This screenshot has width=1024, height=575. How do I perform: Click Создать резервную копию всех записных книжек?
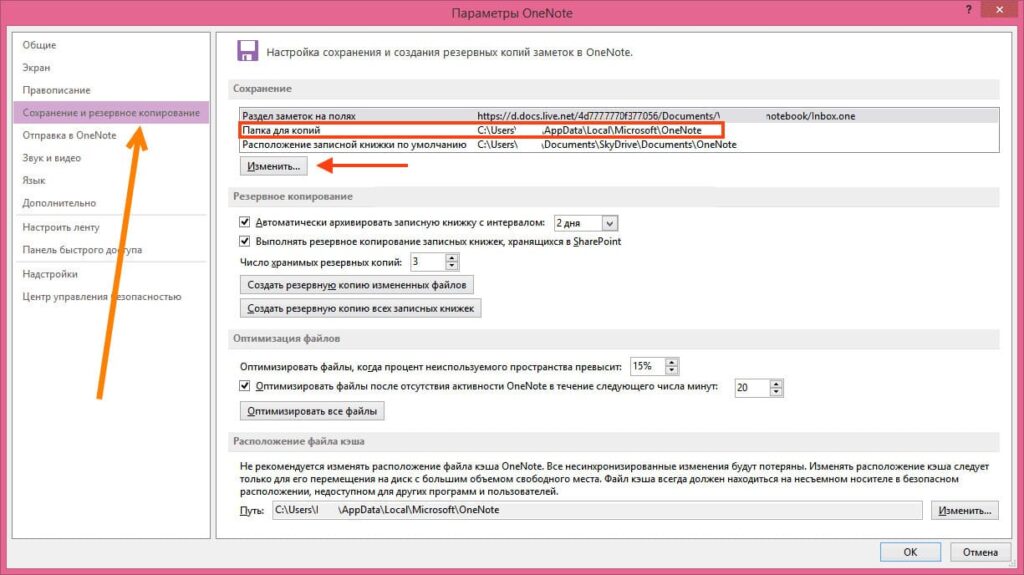click(360, 308)
